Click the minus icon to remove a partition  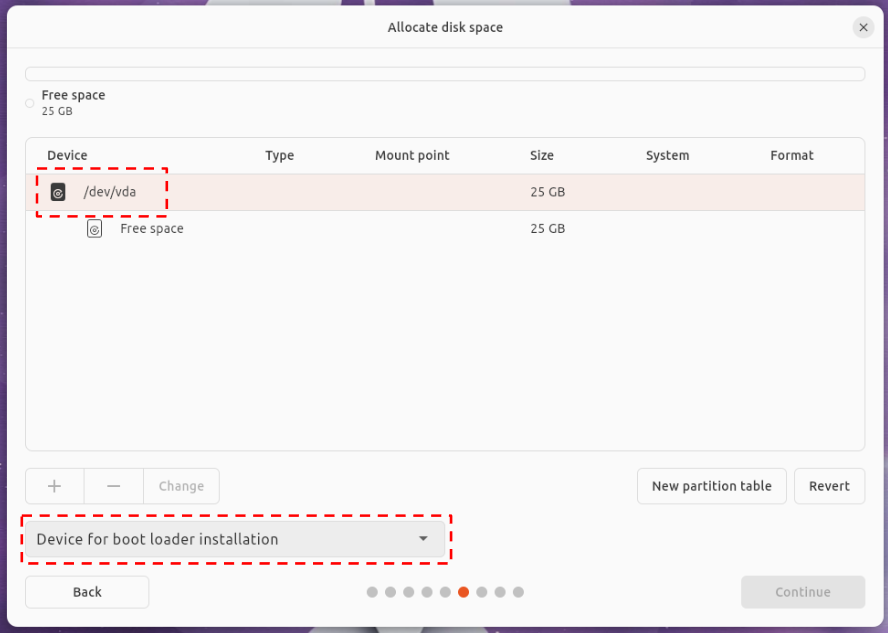click(x=113, y=486)
